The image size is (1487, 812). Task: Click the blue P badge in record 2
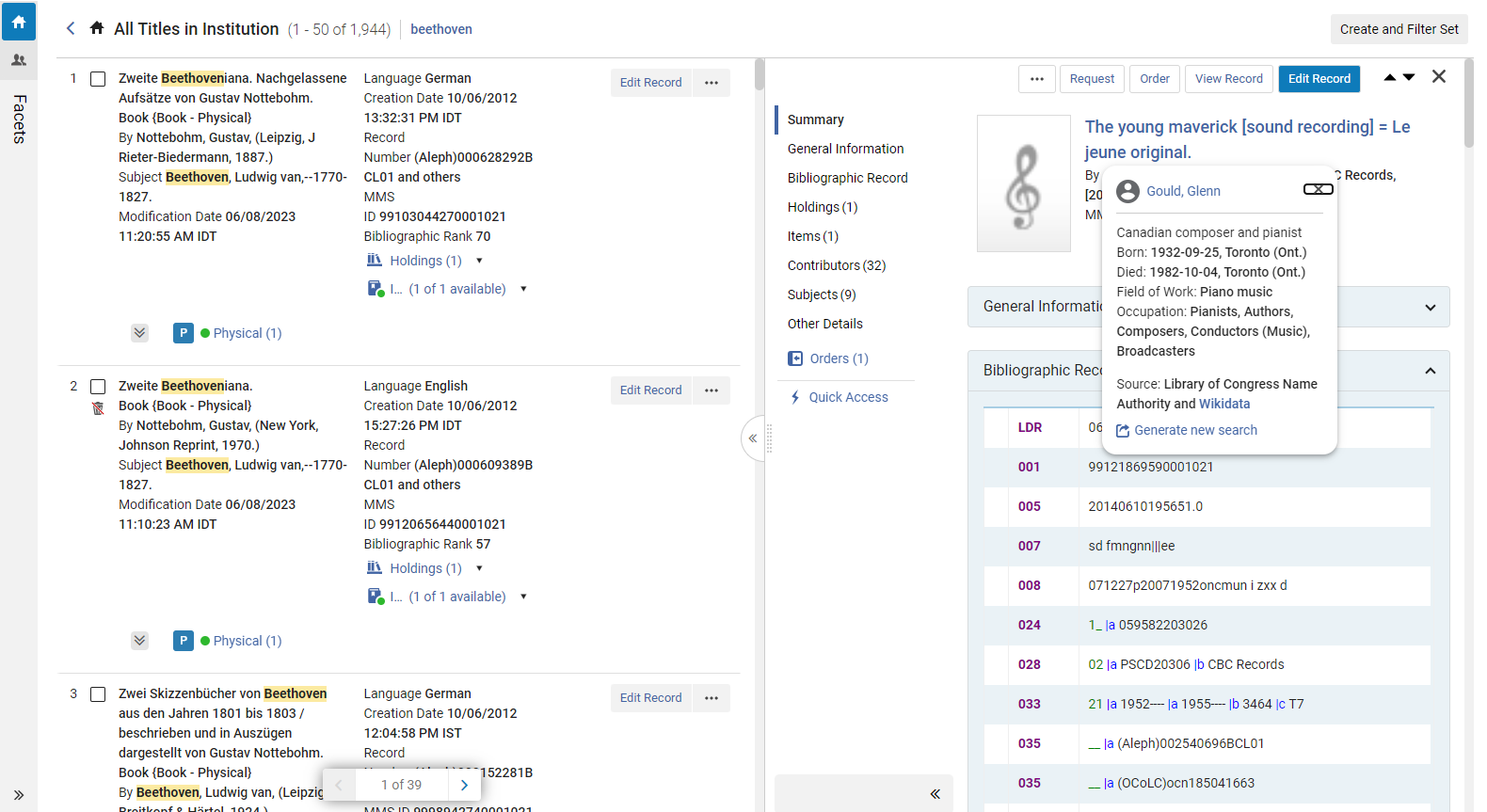point(184,641)
